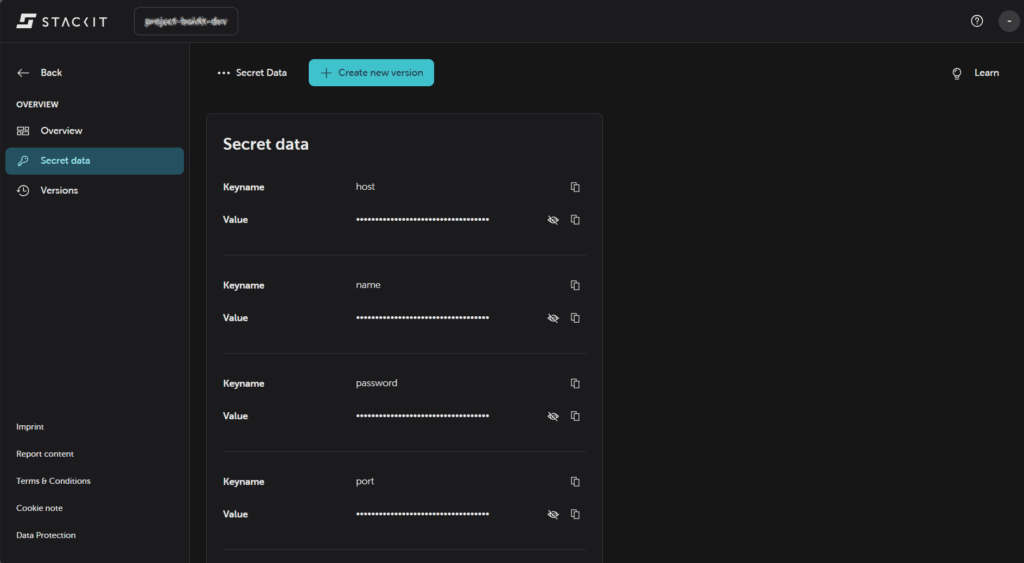This screenshot has height=563, width=1024.
Task: Open Versions in the sidebar
Action: (x=59, y=190)
